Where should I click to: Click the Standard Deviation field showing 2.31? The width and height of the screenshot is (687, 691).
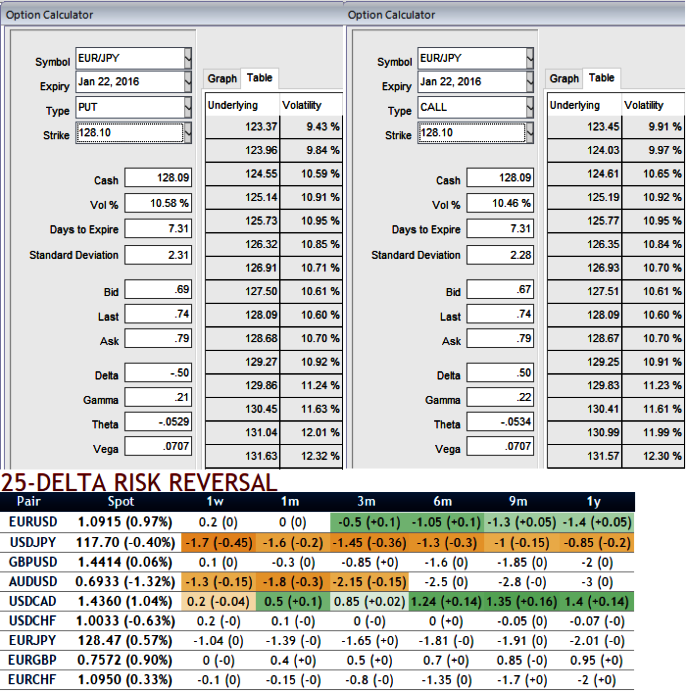click(157, 254)
